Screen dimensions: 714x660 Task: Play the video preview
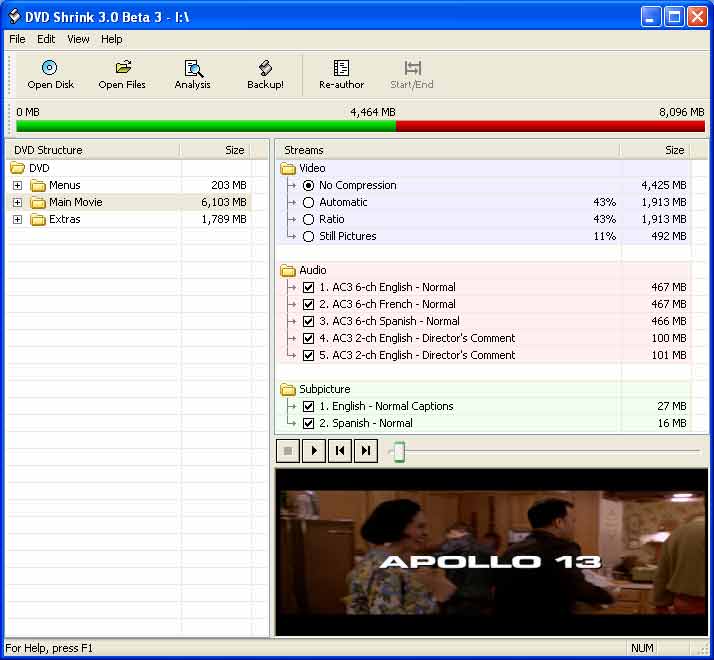tap(314, 451)
